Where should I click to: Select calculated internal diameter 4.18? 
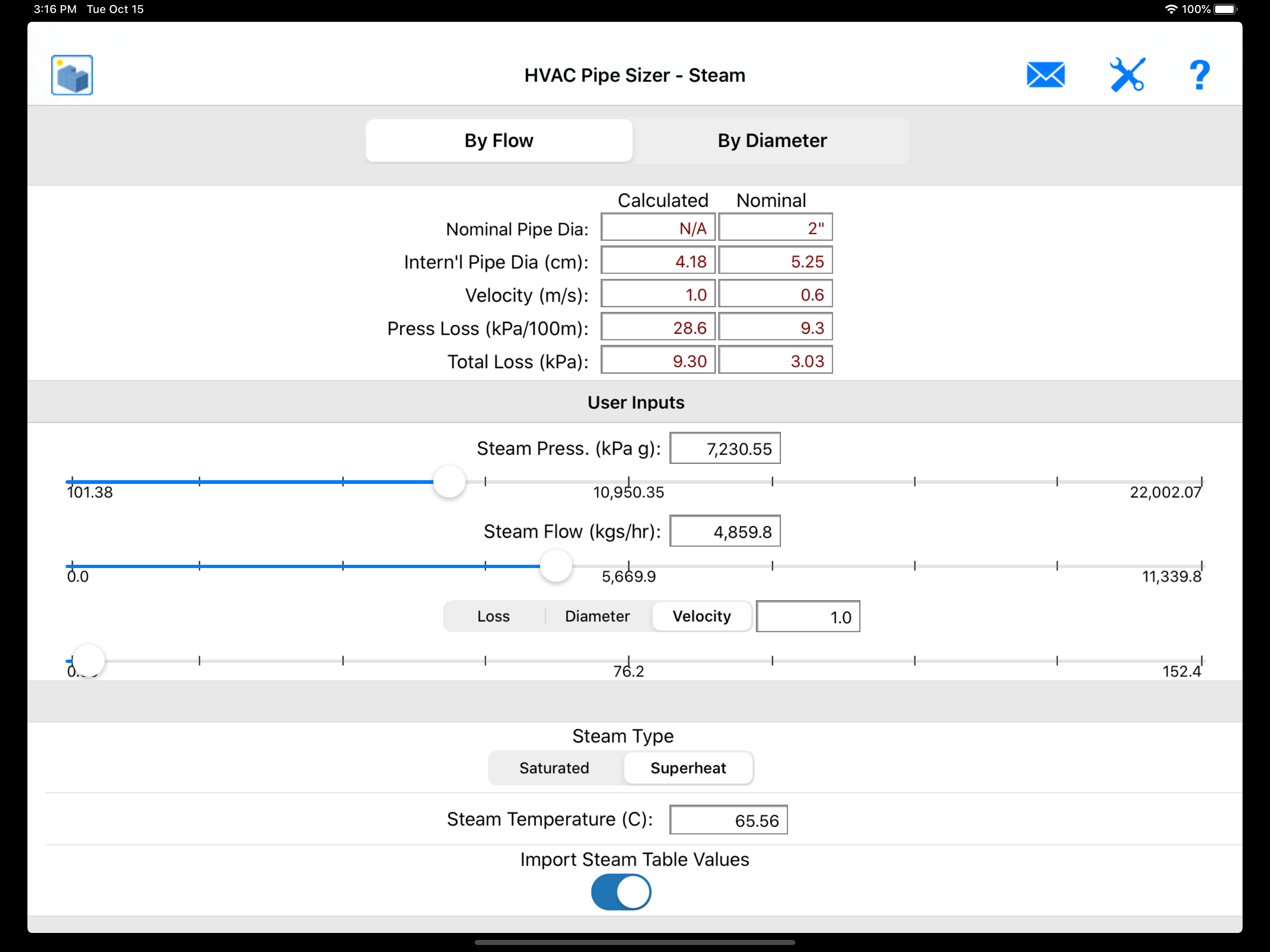[658, 261]
